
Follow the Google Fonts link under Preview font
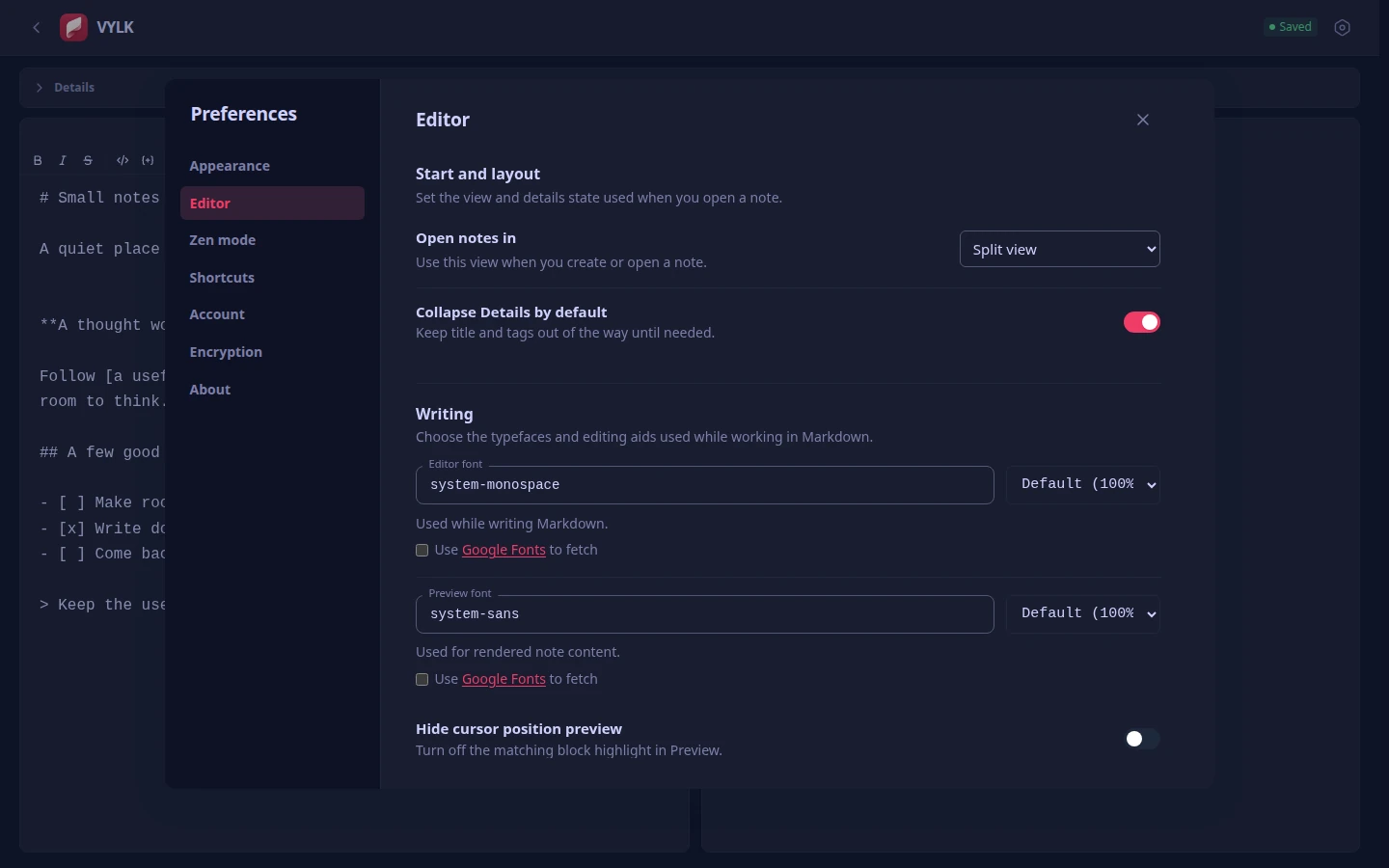coord(504,679)
